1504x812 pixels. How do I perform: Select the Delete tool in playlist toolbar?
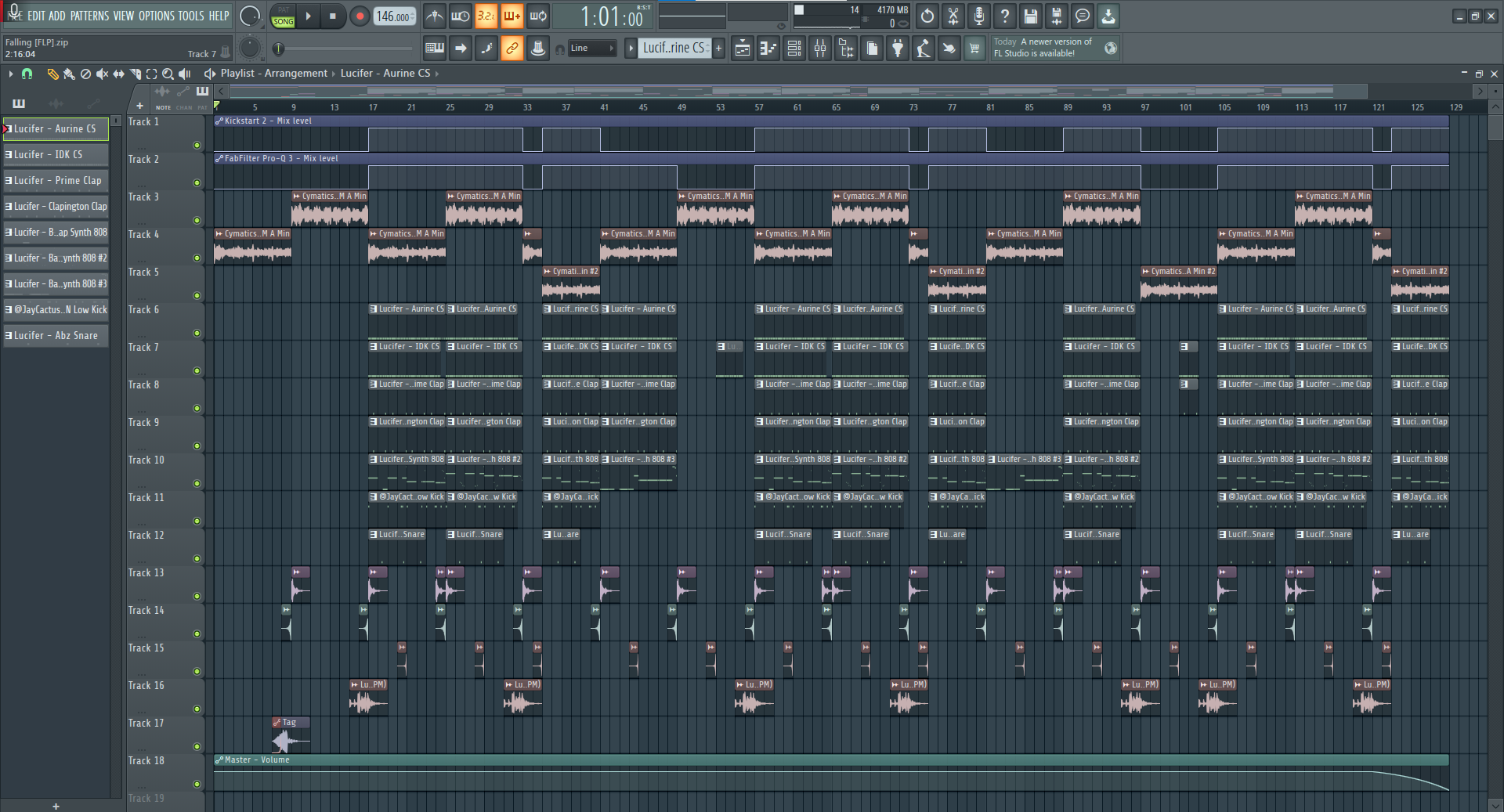tap(85, 74)
